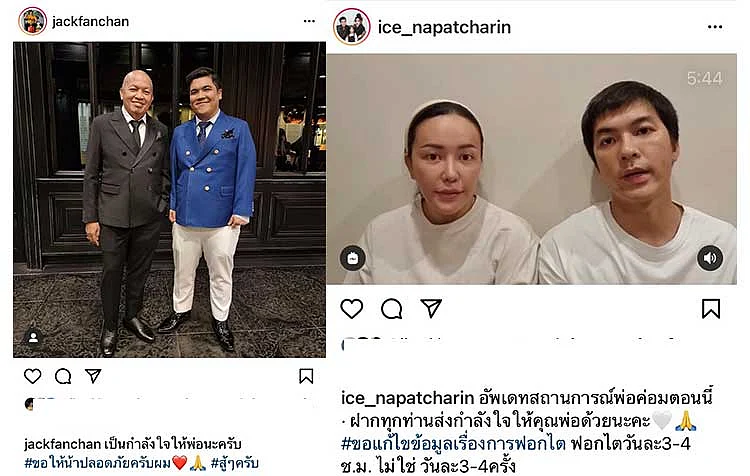750x476 pixels.
Task: Like the ice_napatcharin video post
Action: 352,309
